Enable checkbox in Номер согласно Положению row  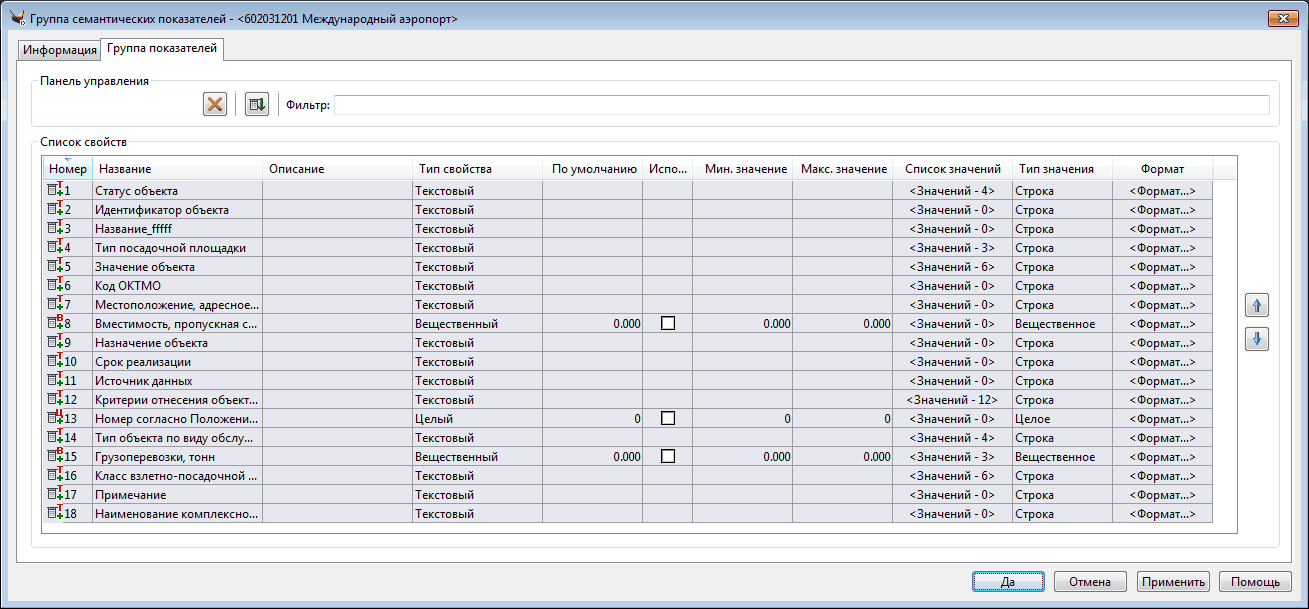pyautogui.click(x=667, y=419)
